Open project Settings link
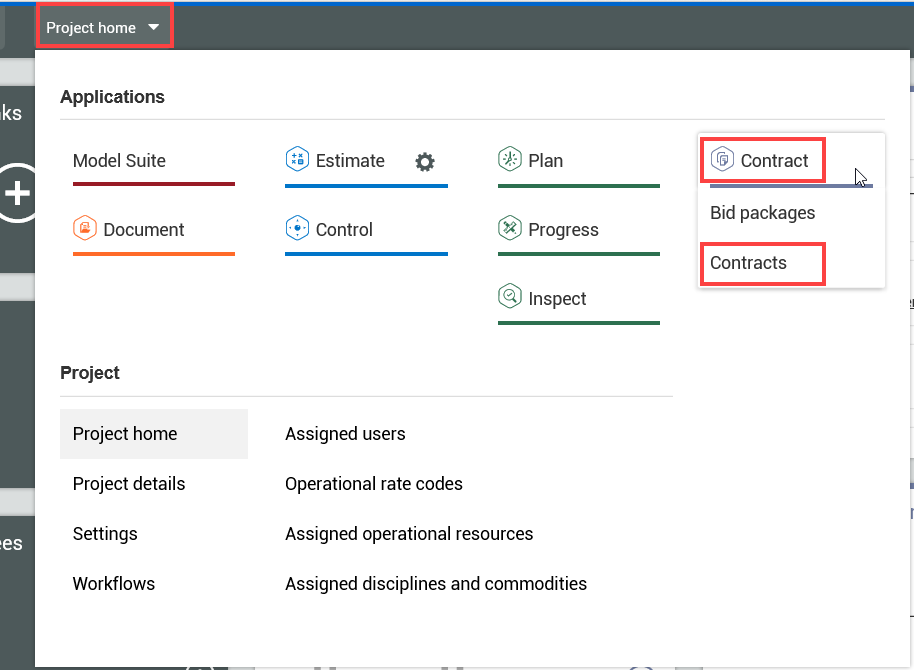This screenshot has width=914, height=670. click(105, 534)
